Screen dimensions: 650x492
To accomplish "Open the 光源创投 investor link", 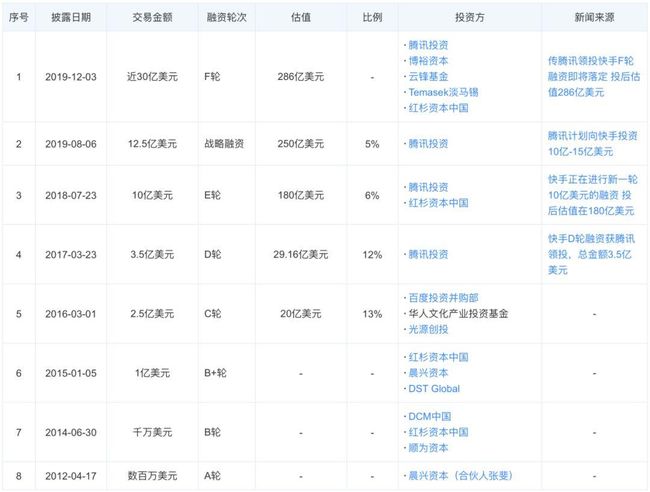I will point(428,330).
